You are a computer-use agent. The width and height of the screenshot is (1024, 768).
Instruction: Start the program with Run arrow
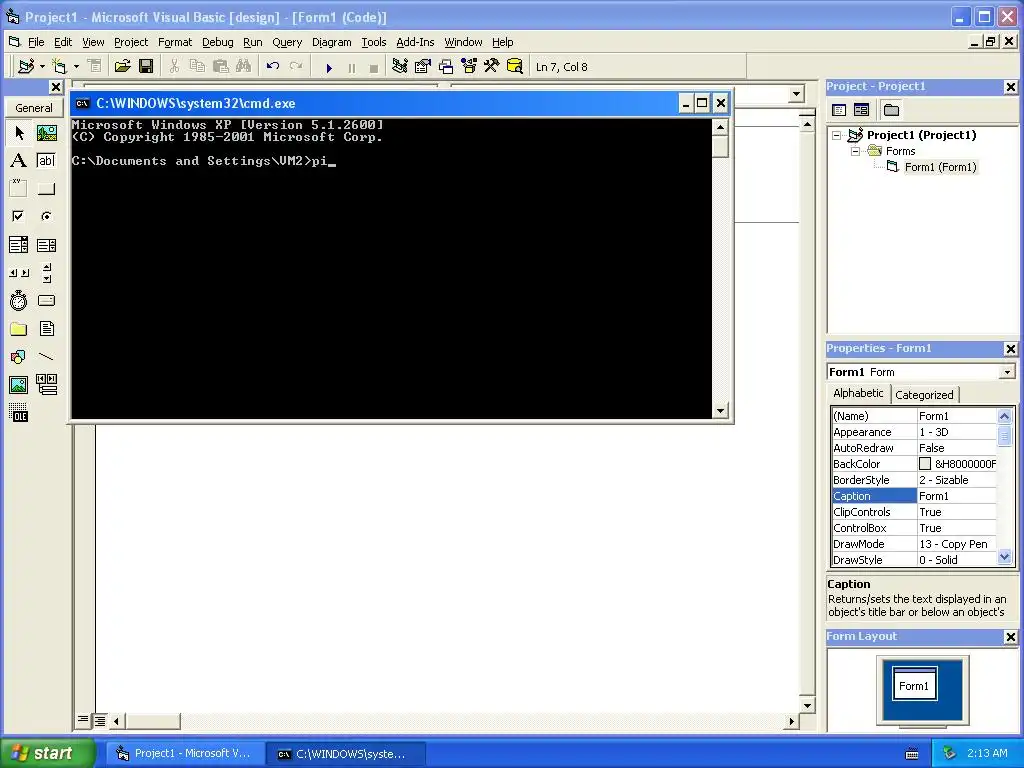pyautogui.click(x=329, y=67)
